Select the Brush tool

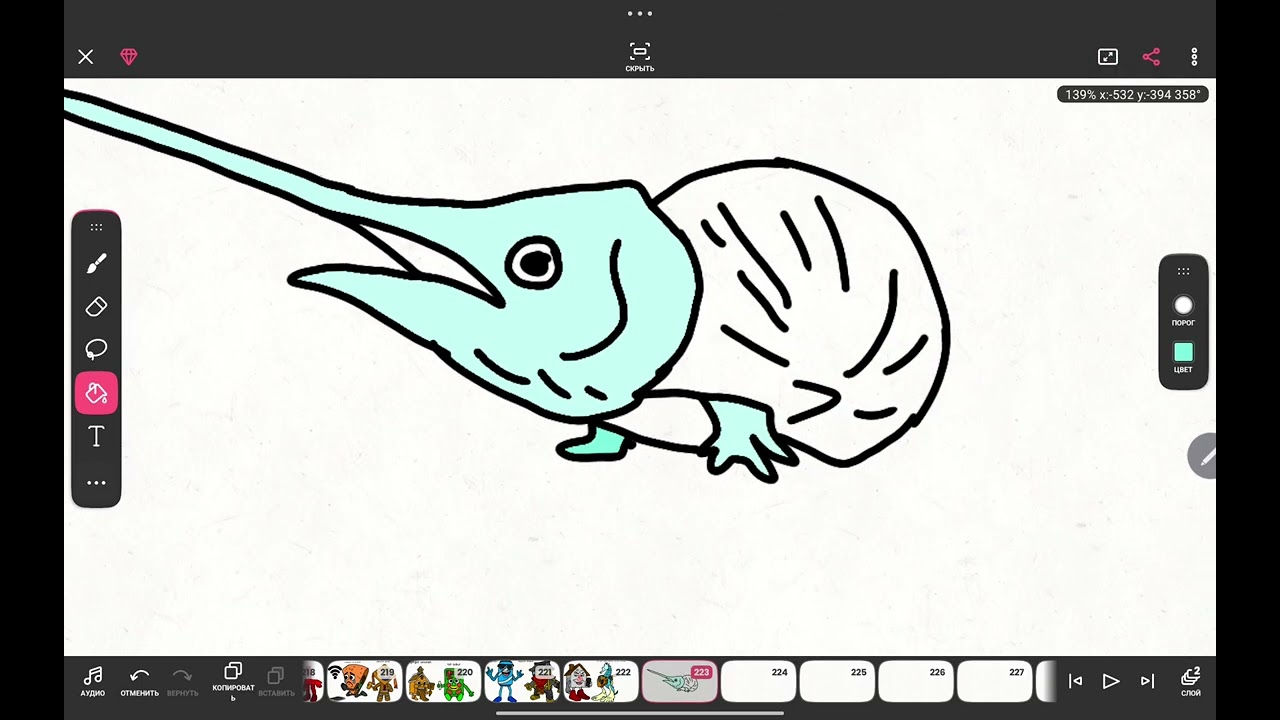96,263
